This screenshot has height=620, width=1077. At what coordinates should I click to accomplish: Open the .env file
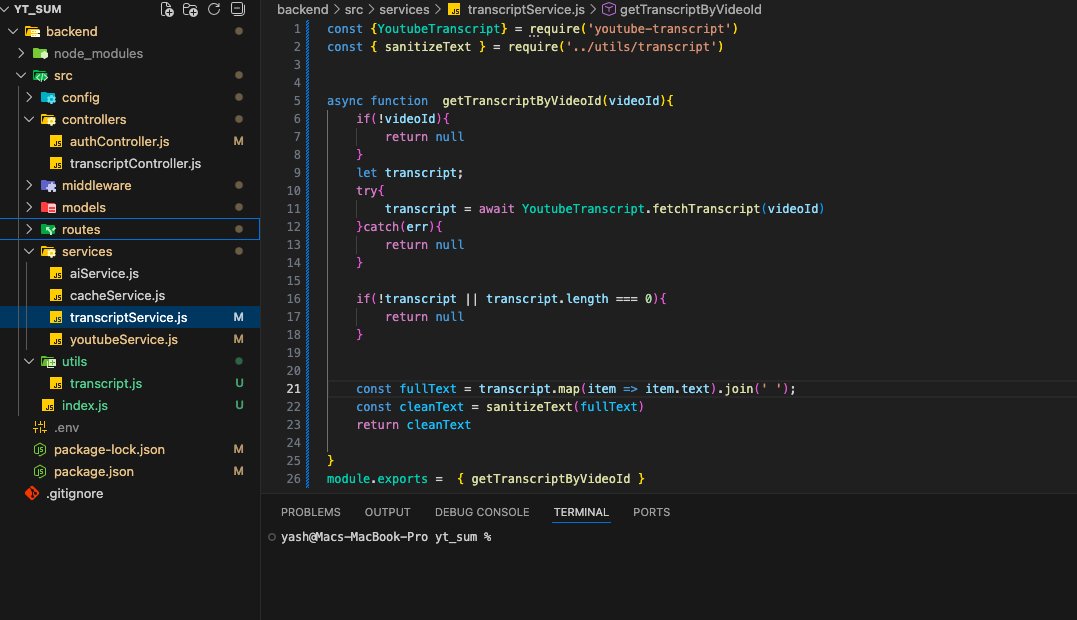[x=67, y=427]
